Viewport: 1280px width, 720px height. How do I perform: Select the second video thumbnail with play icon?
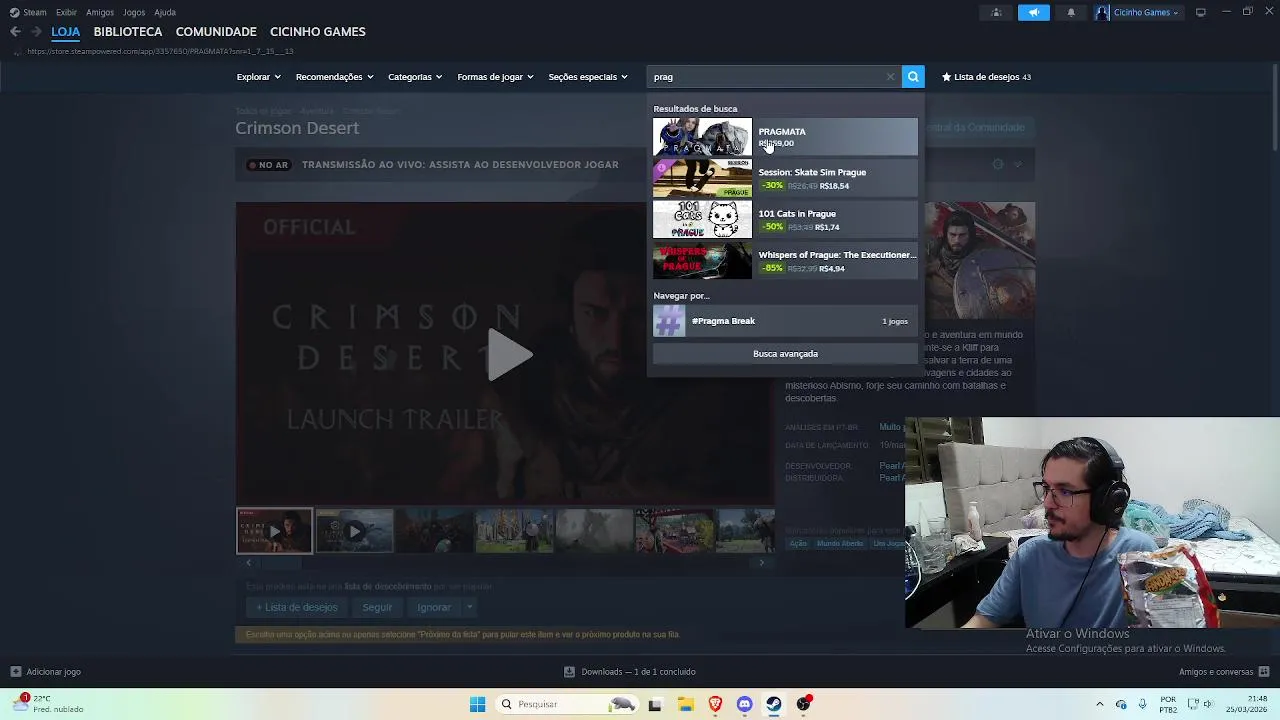[x=355, y=531]
